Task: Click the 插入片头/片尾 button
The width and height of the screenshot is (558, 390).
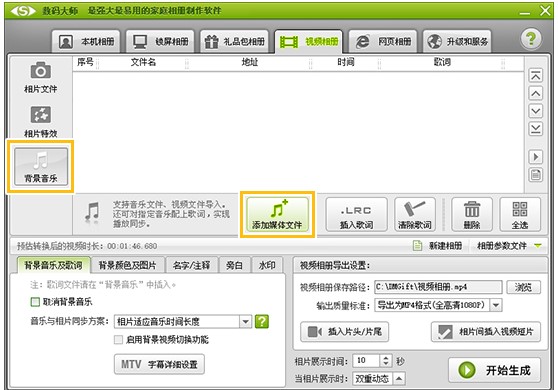Action: point(344,332)
